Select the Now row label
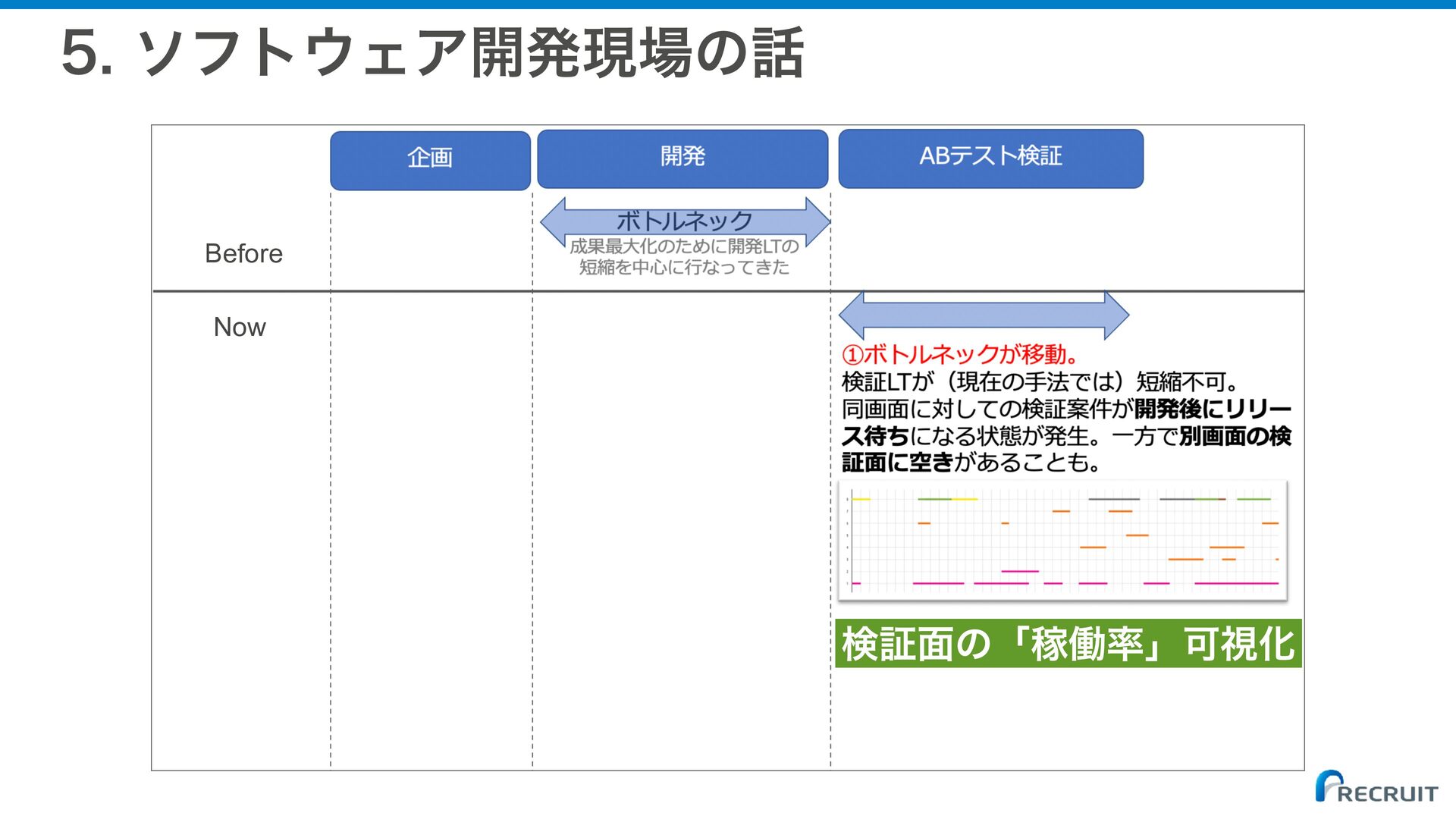Image resolution: width=1456 pixels, height=819 pixels. 240,327
